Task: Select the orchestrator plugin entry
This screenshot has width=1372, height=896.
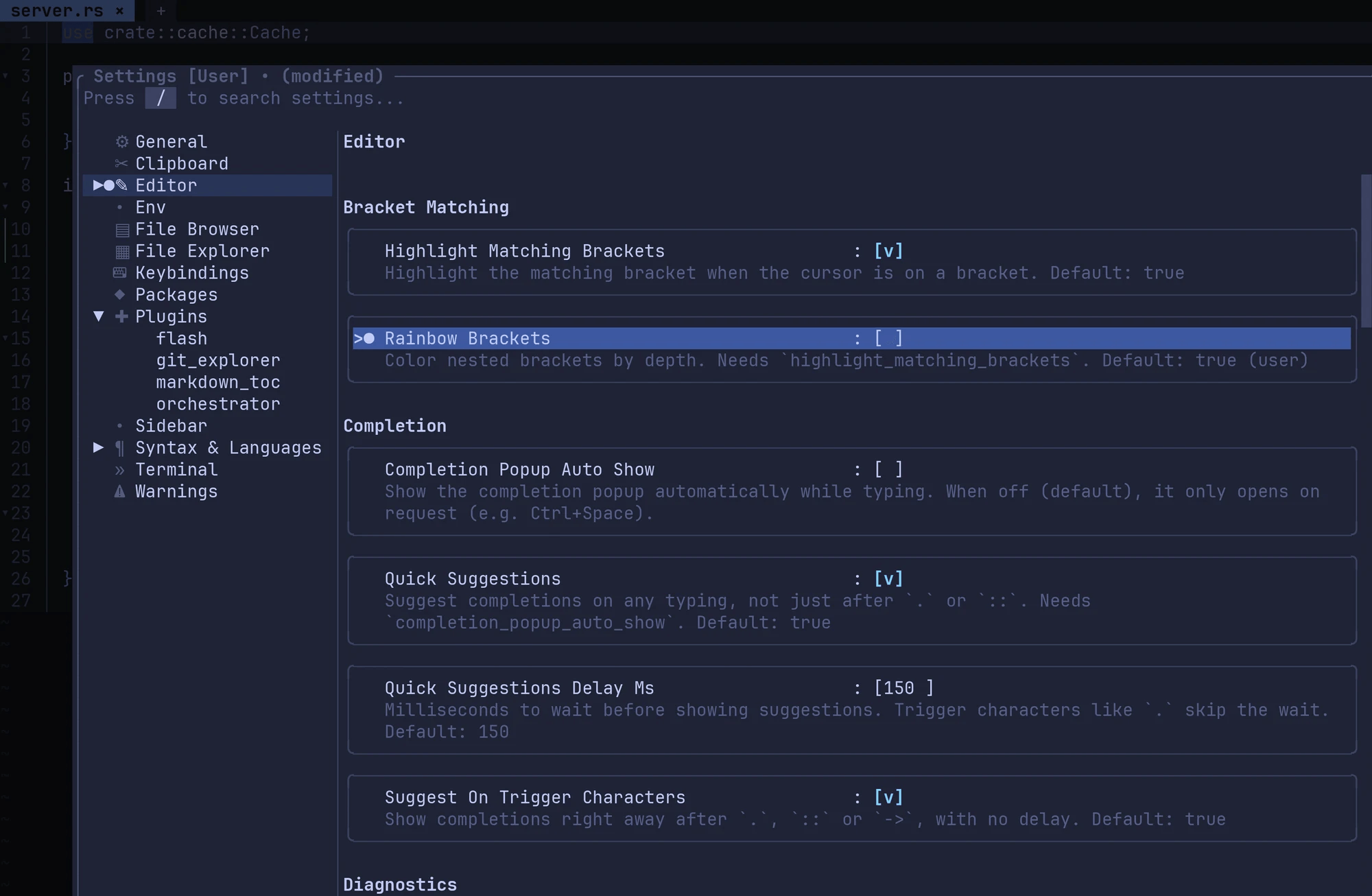Action: [x=218, y=404]
